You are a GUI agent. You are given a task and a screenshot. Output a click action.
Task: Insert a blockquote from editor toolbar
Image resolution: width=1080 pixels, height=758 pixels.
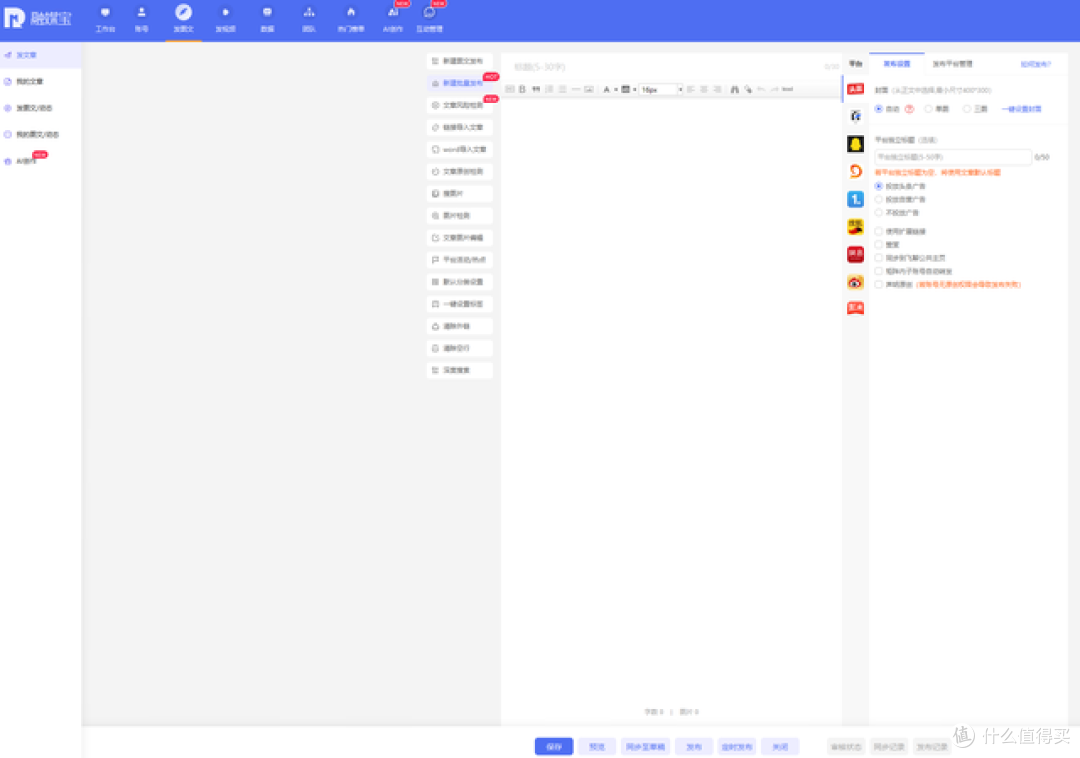pos(536,90)
